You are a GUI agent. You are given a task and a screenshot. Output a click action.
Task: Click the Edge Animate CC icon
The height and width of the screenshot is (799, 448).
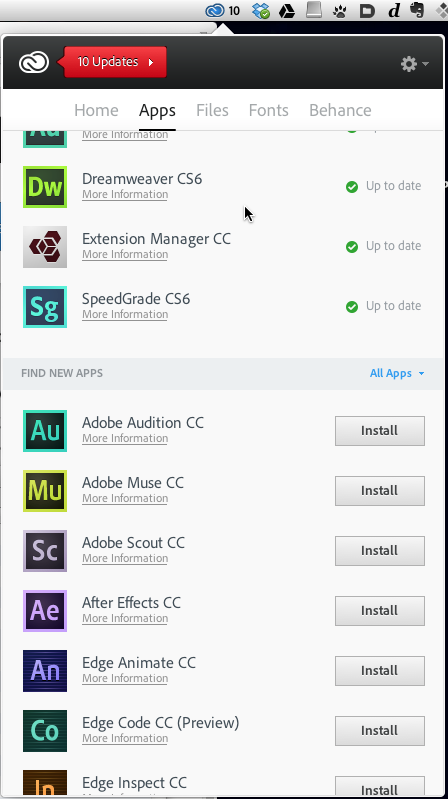point(45,671)
